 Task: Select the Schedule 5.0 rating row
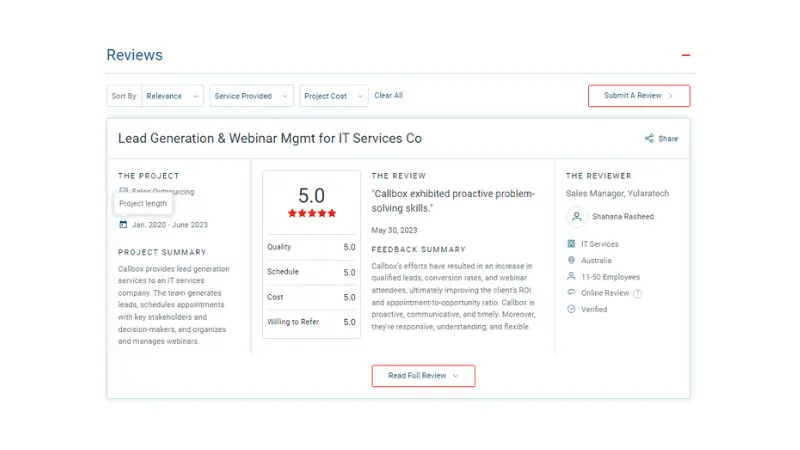click(x=311, y=272)
